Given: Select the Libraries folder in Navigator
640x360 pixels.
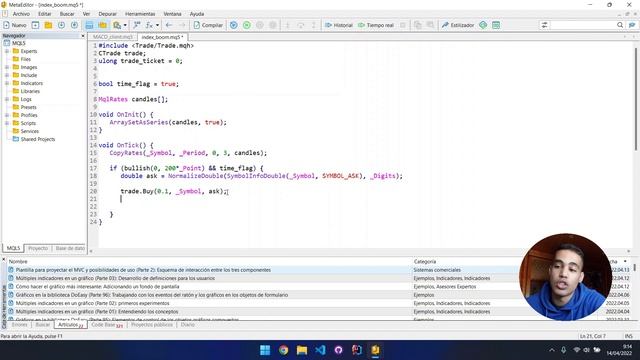Looking at the screenshot, I should point(30,91).
